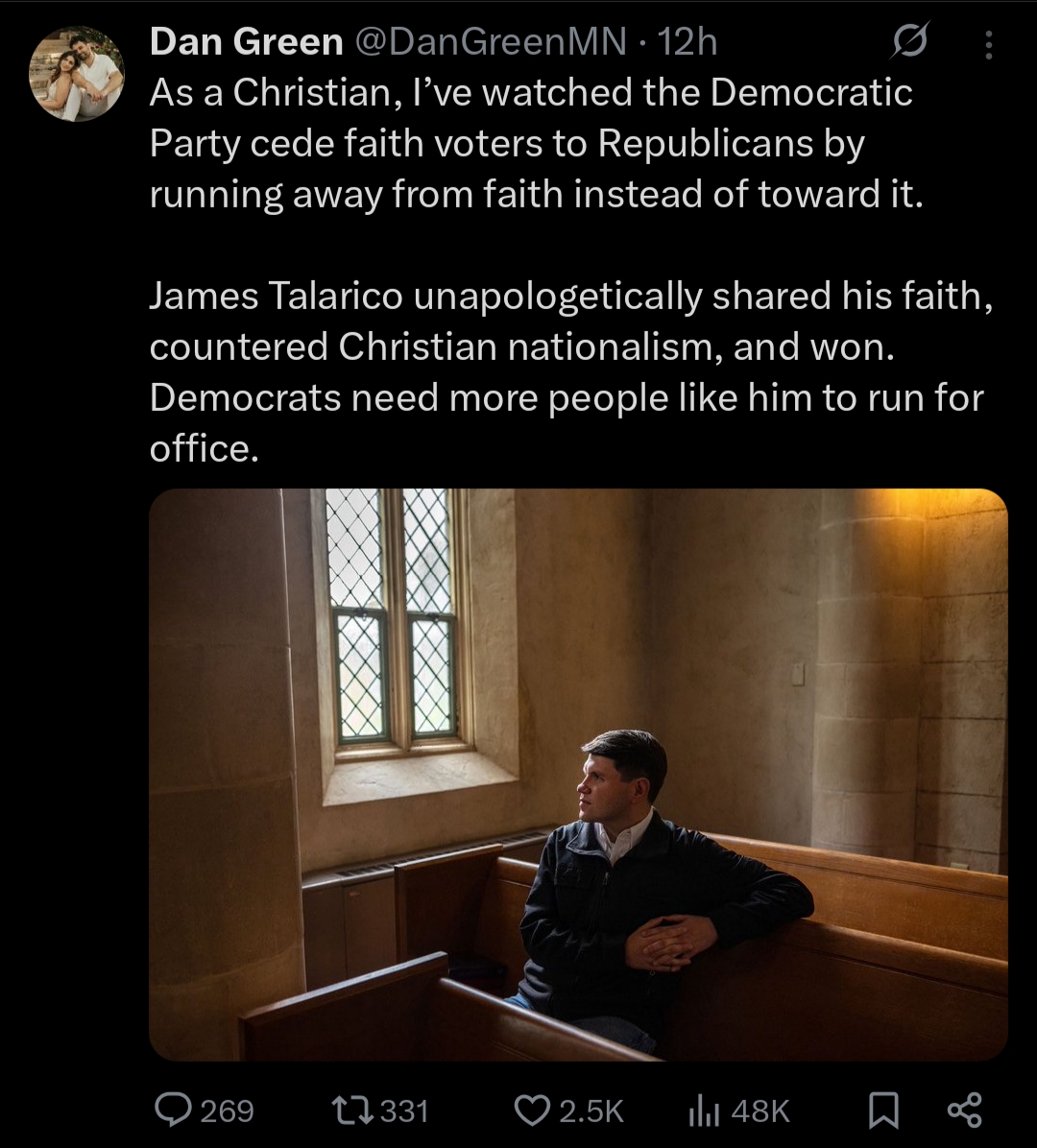Like the post with the heart icon
This screenshot has width=1037, height=1148.
pos(532,1111)
